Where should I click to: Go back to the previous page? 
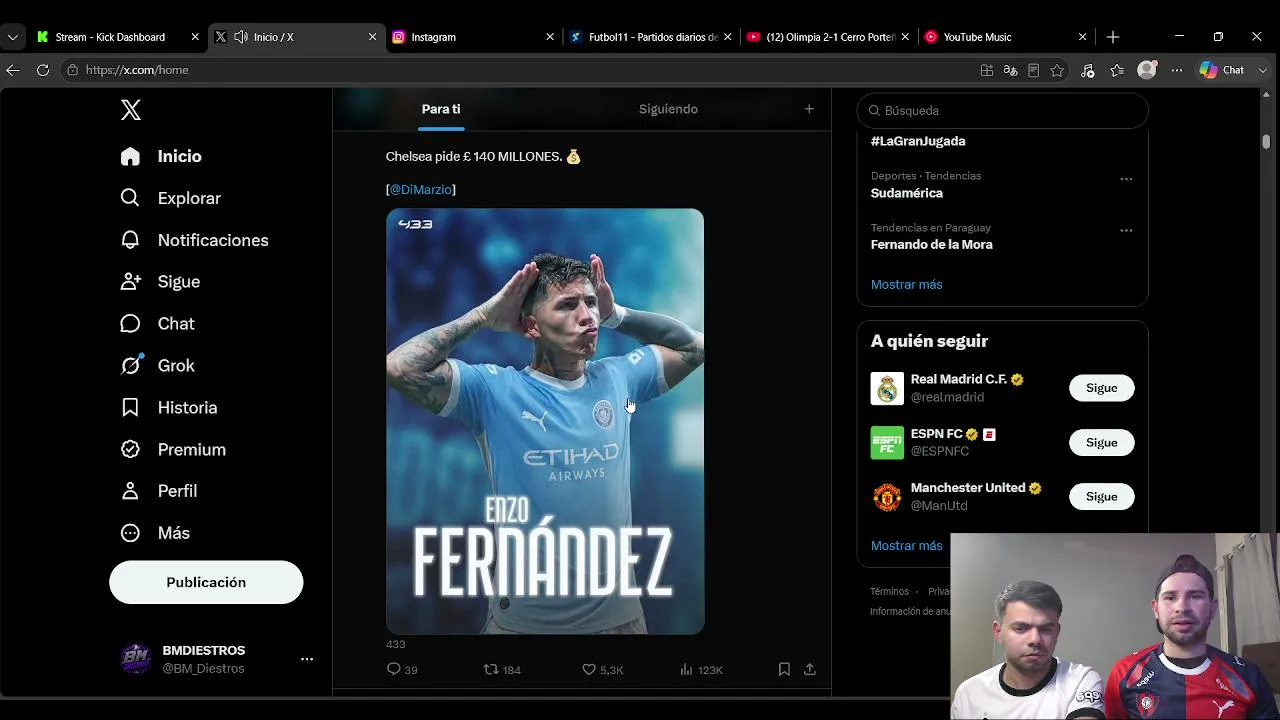pos(13,70)
